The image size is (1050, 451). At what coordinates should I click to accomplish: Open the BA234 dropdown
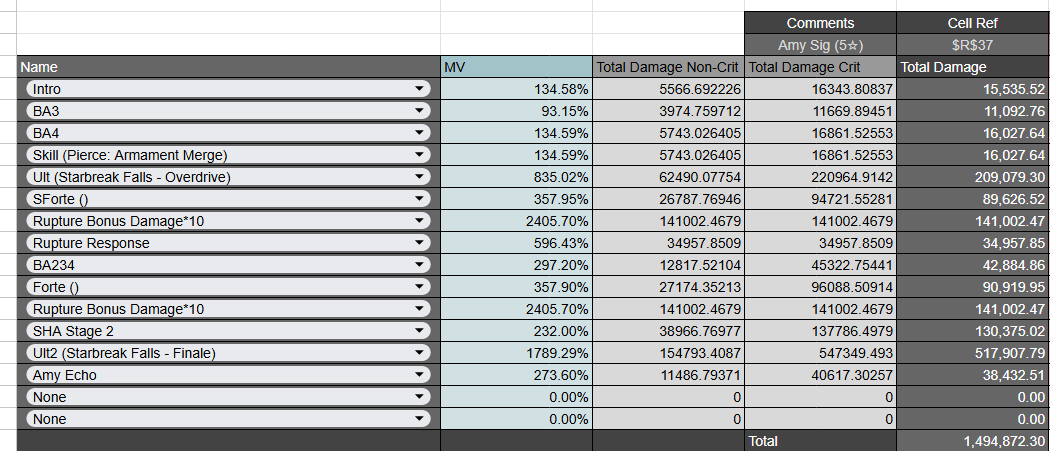click(228, 265)
